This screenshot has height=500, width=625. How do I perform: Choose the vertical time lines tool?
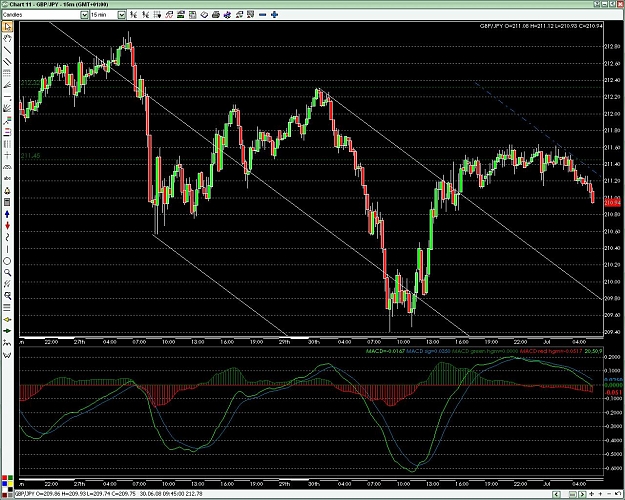7,144
